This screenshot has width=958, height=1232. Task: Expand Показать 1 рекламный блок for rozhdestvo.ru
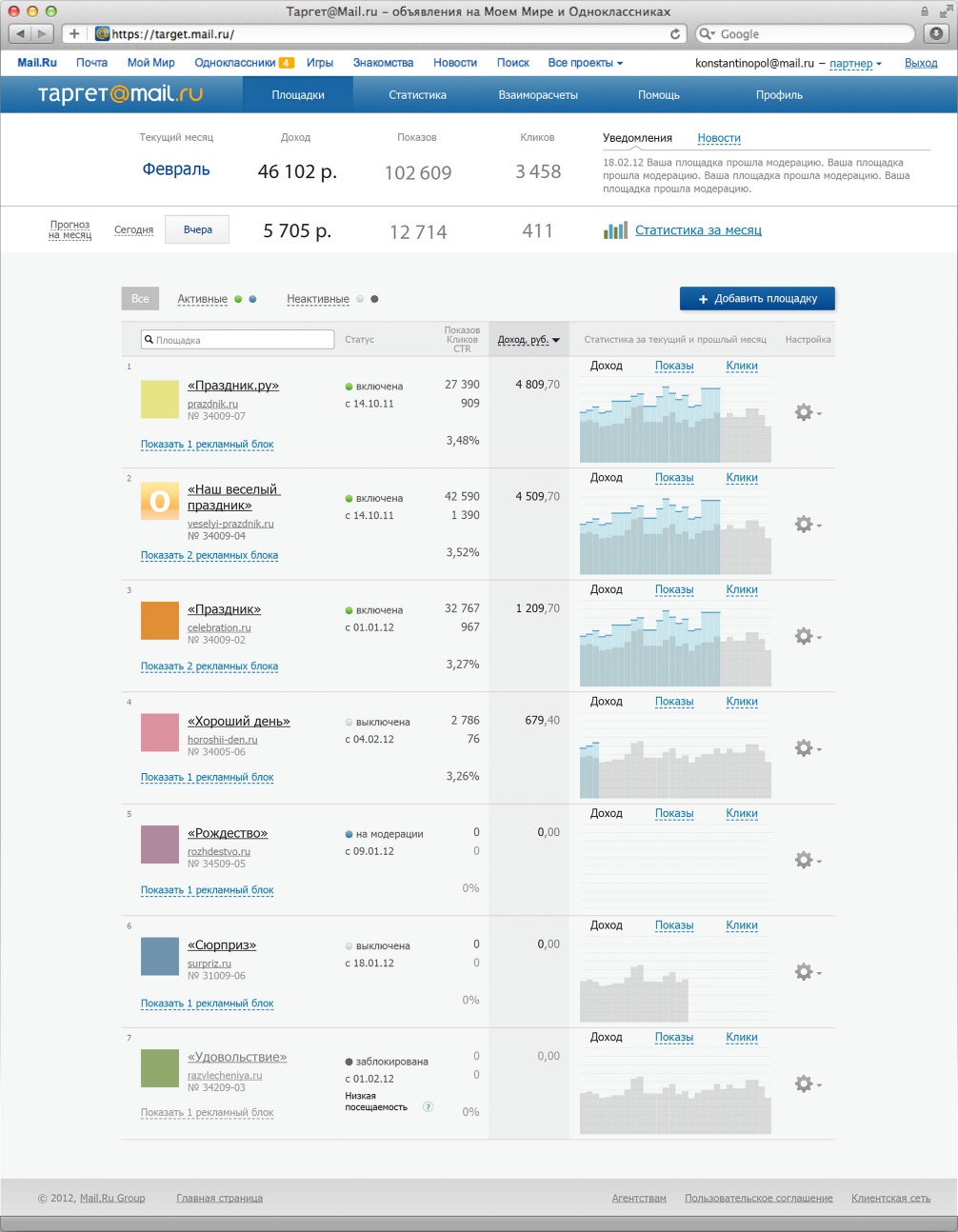tap(207, 890)
